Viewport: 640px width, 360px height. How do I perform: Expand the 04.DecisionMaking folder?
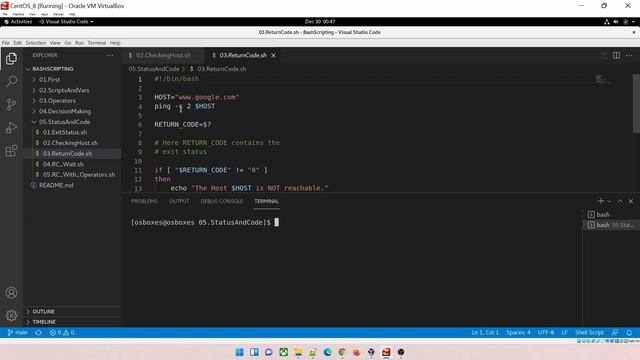coord(71,111)
